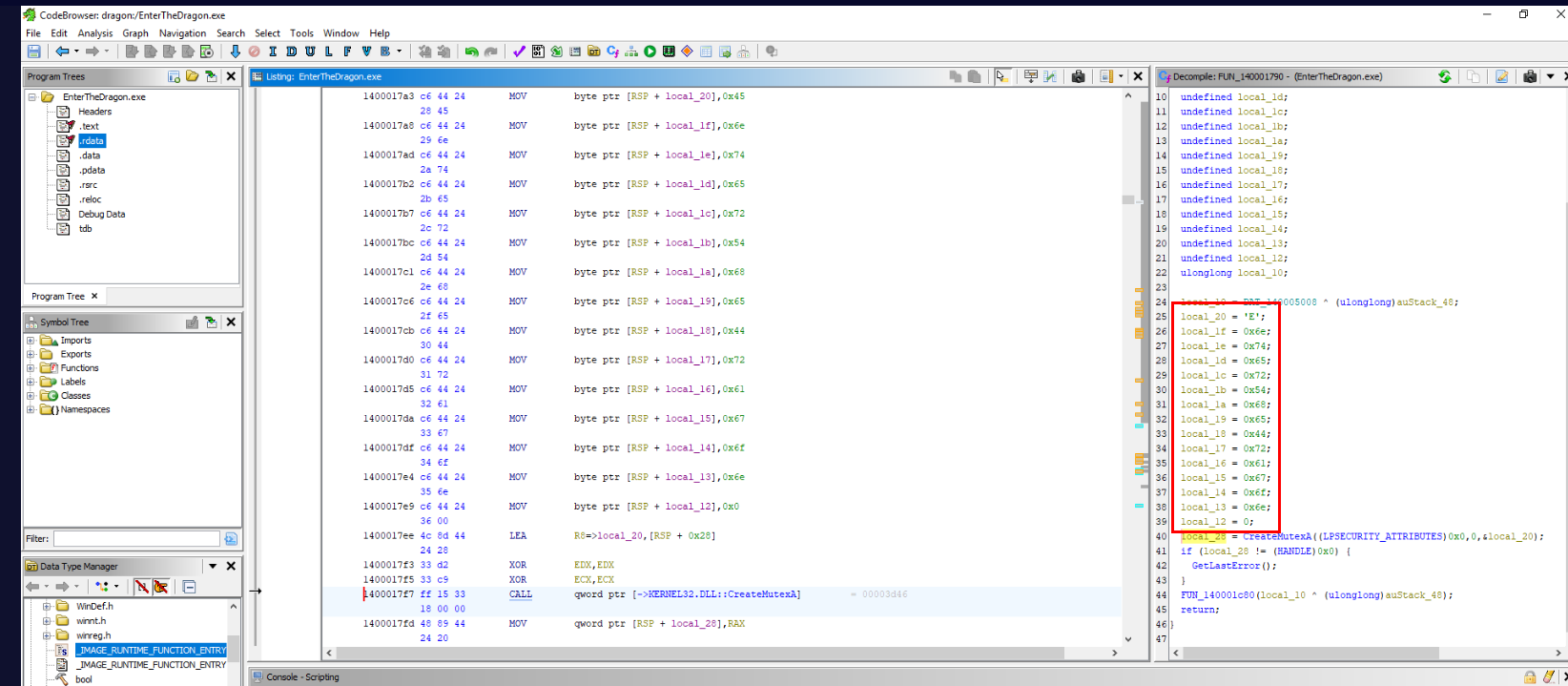Screen dimensions: 1568x686
Task: Click the 'L' next-label navigation icon
Action: (x=329, y=52)
